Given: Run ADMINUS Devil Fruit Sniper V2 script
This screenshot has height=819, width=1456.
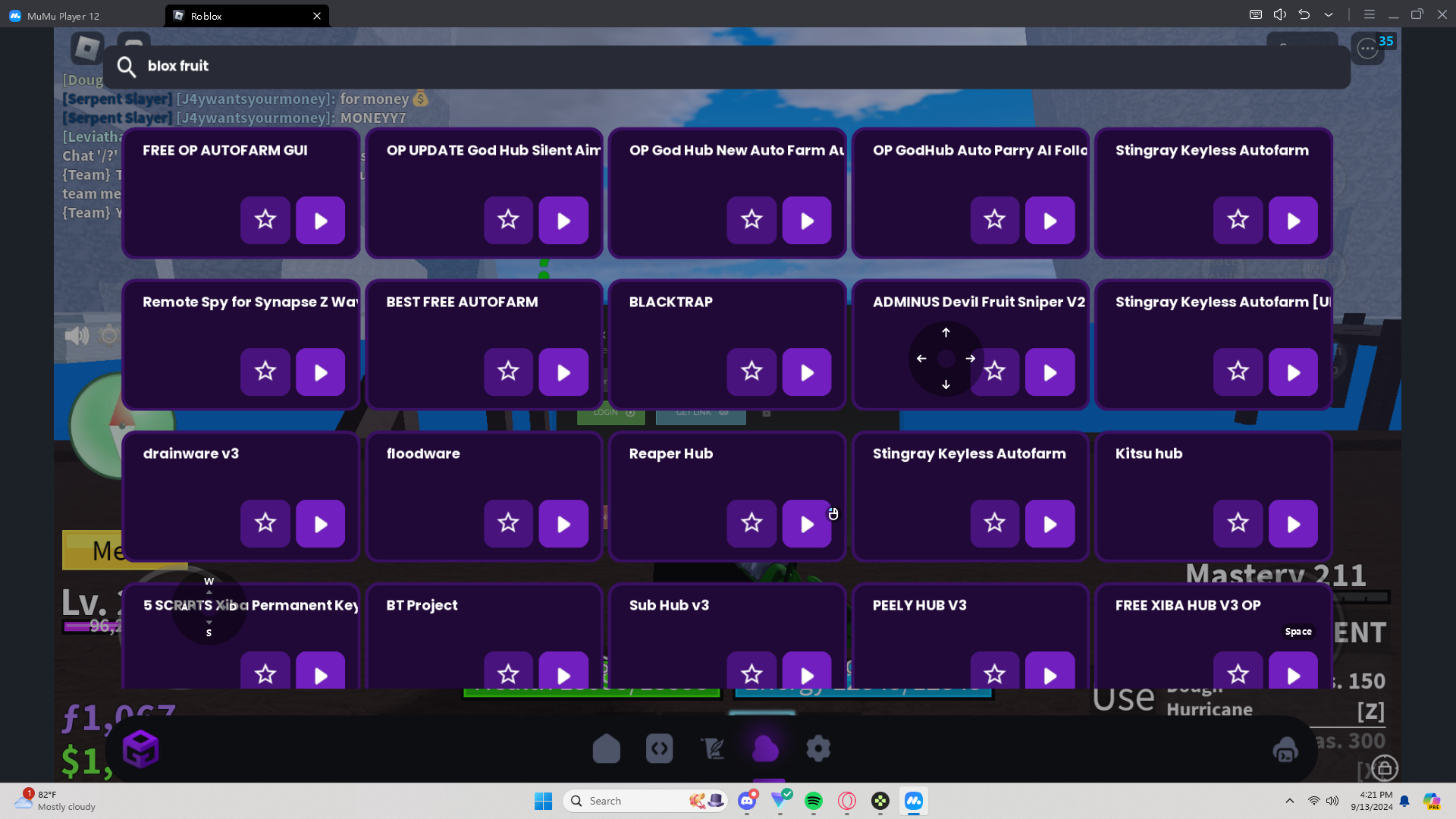Looking at the screenshot, I should tap(1050, 372).
